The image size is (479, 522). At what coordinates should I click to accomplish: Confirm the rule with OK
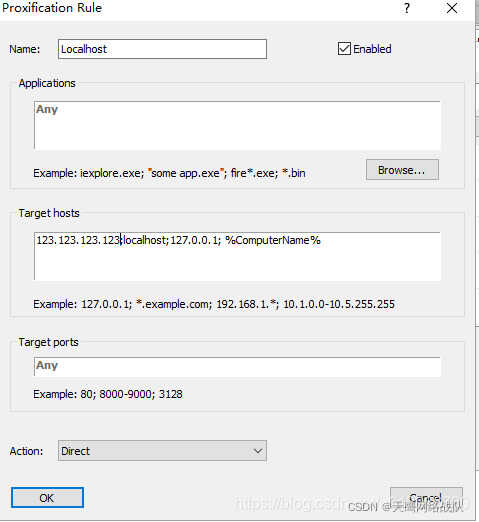point(47,498)
